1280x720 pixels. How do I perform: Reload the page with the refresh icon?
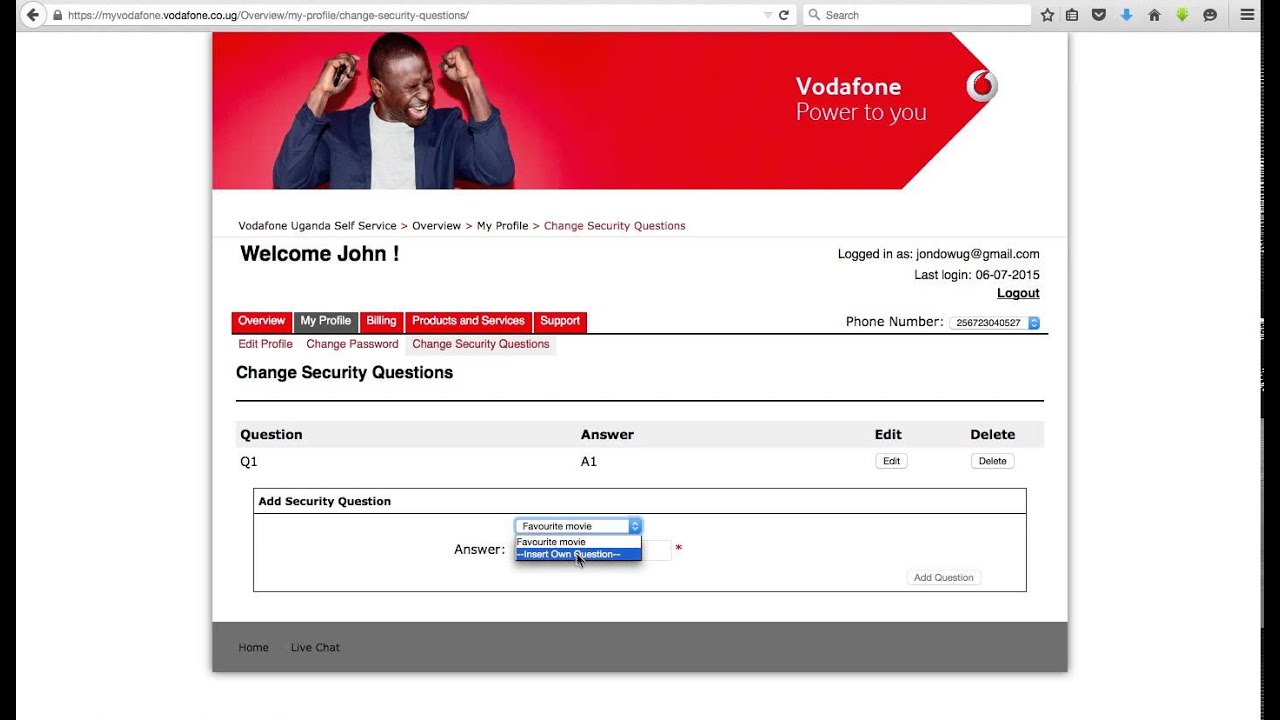coord(783,15)
